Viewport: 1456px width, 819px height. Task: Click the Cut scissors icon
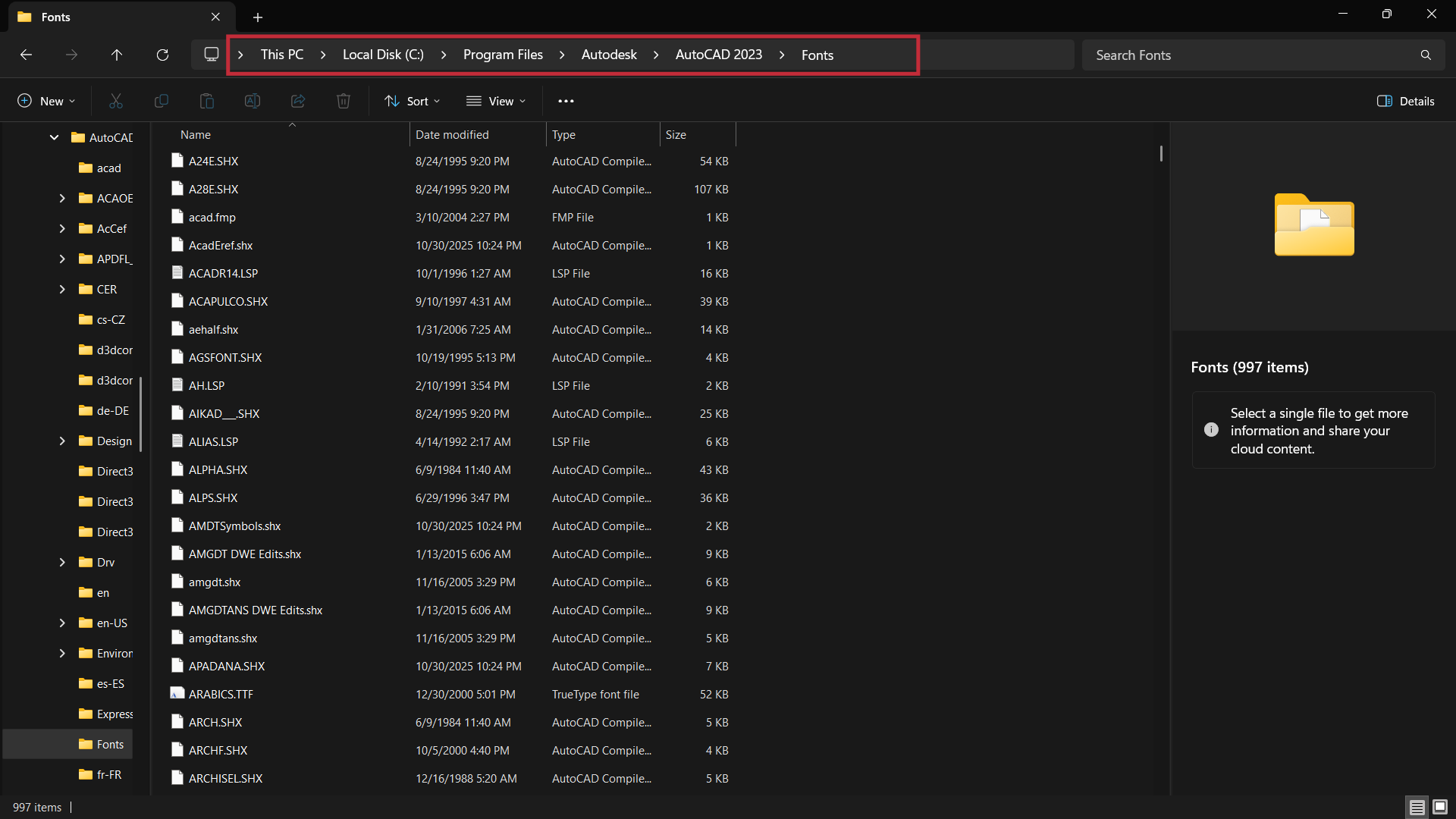116,101
